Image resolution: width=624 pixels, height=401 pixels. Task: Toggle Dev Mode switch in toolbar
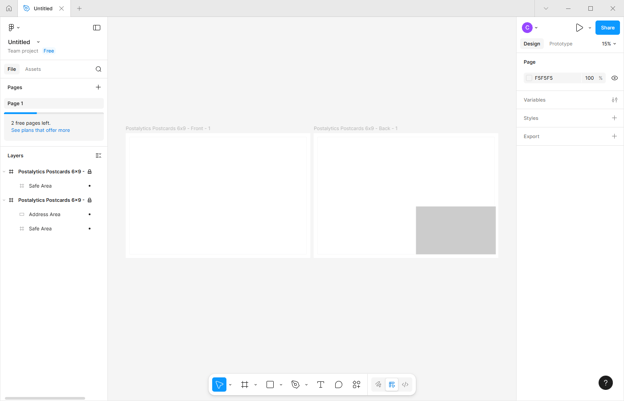click(x=405, y=384)
